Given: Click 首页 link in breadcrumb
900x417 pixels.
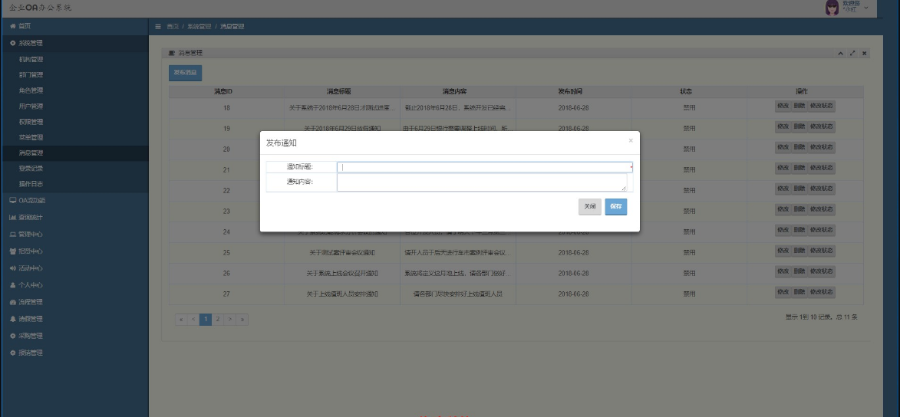Looking at the screenshot, I should [173, 26].
